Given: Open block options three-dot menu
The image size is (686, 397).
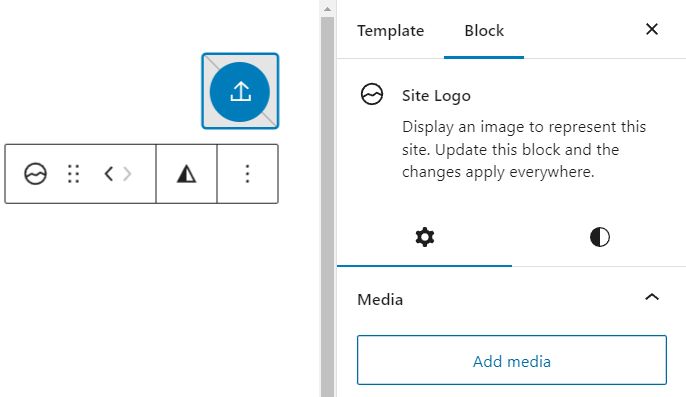Looking at the screenshot, I should (x=248, y=174).
